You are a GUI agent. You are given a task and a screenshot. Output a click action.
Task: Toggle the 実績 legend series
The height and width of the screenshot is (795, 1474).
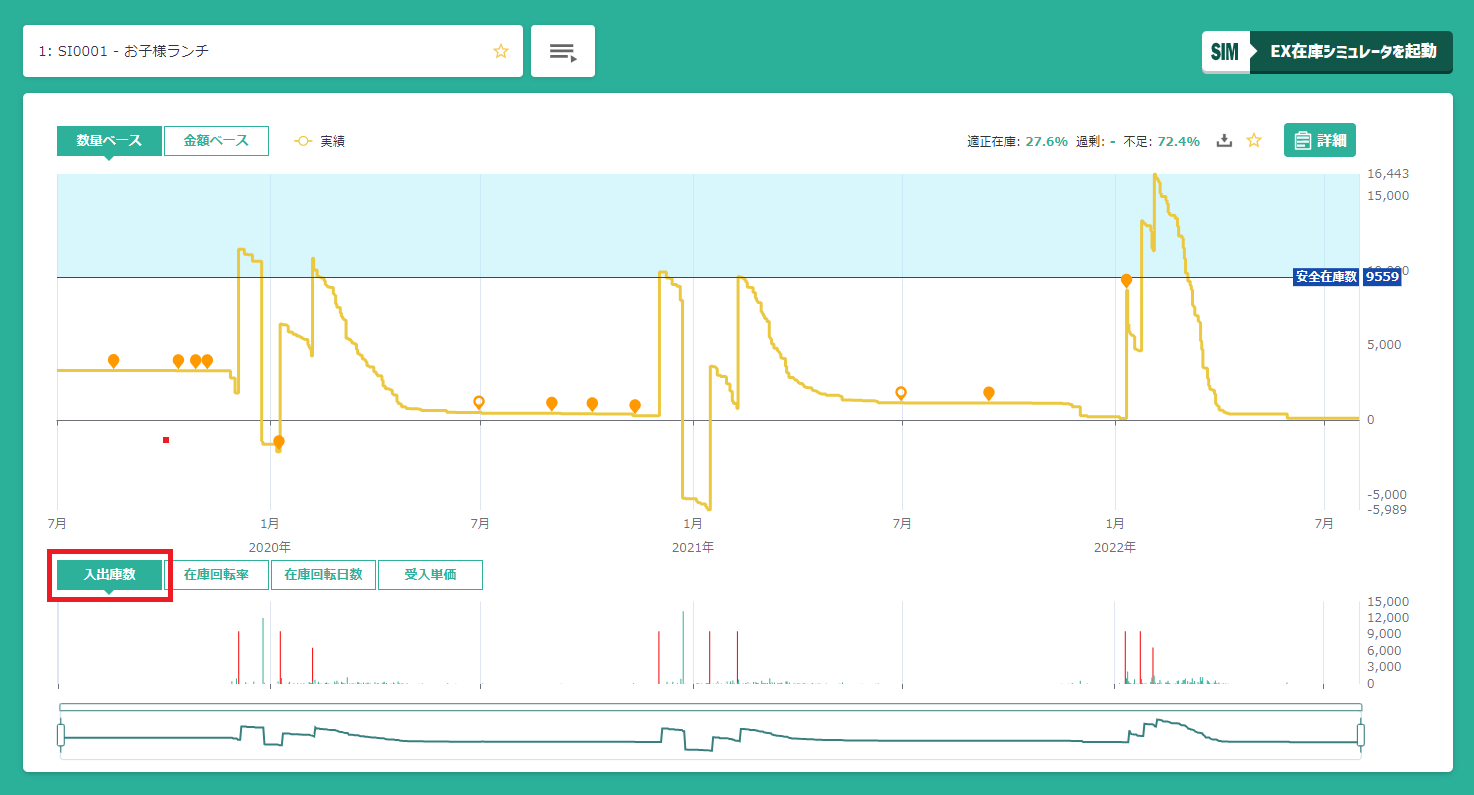[x=319, y=142]
